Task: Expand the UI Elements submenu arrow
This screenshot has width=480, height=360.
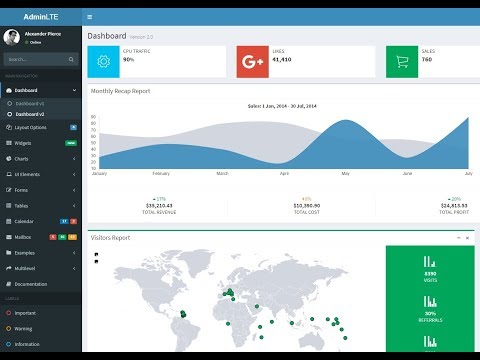Action: pos(74,174)
